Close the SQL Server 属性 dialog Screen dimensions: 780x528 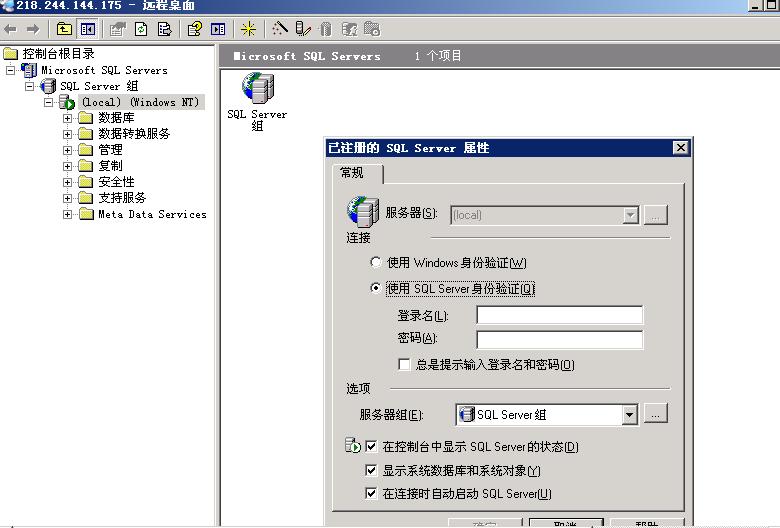[x=681, y=148]
